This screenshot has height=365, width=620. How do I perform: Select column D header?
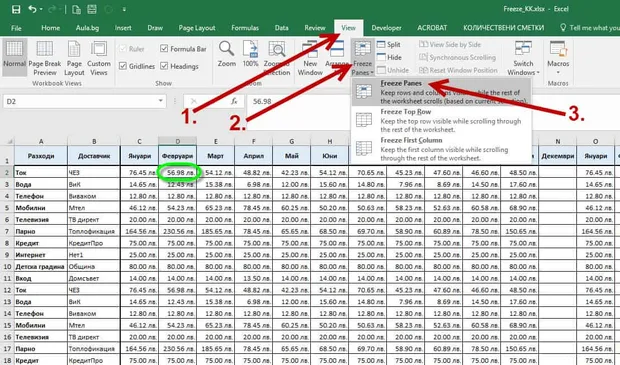point(178,141)
